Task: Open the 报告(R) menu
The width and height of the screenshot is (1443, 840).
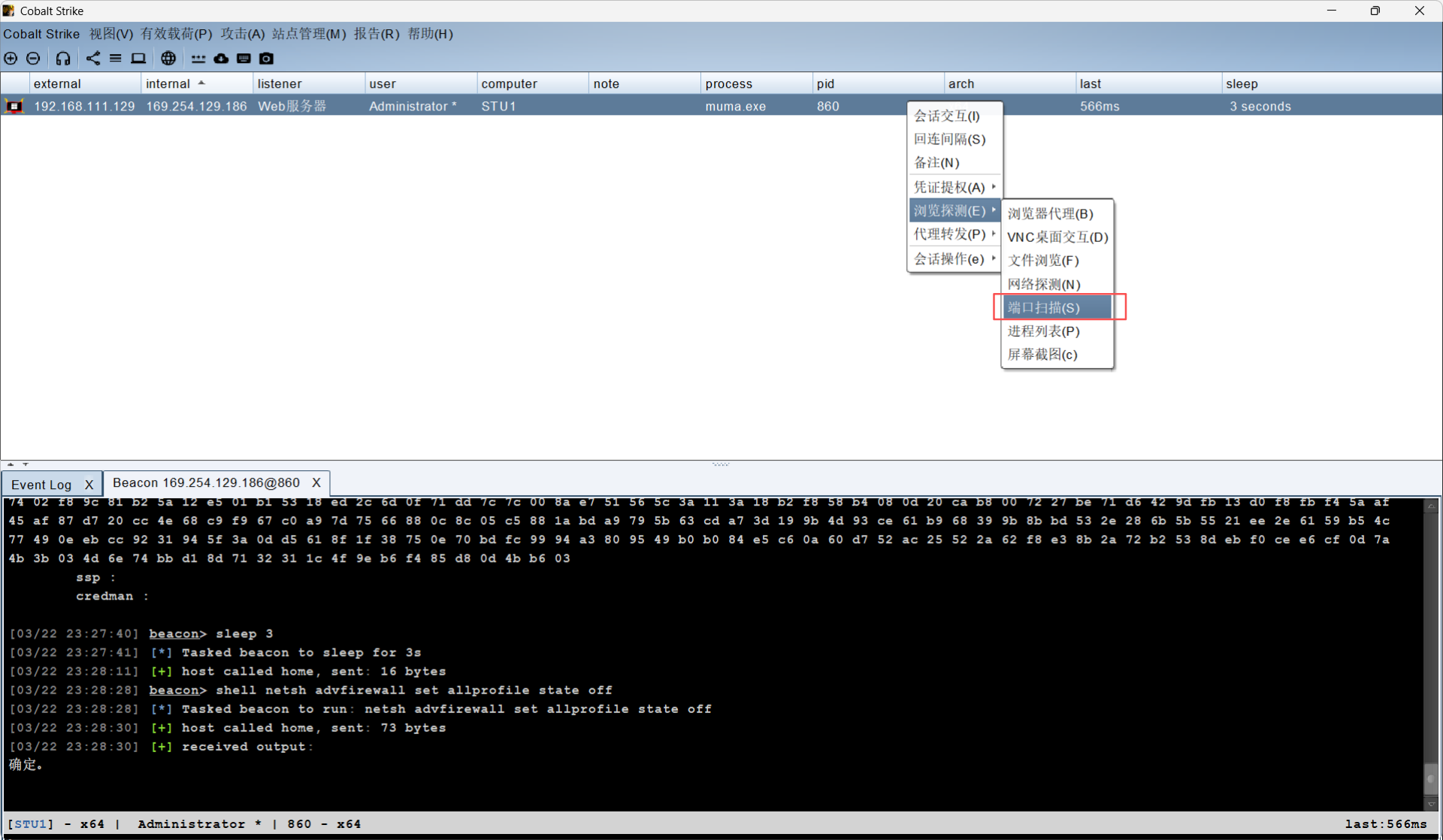Action: click(377, 34)
